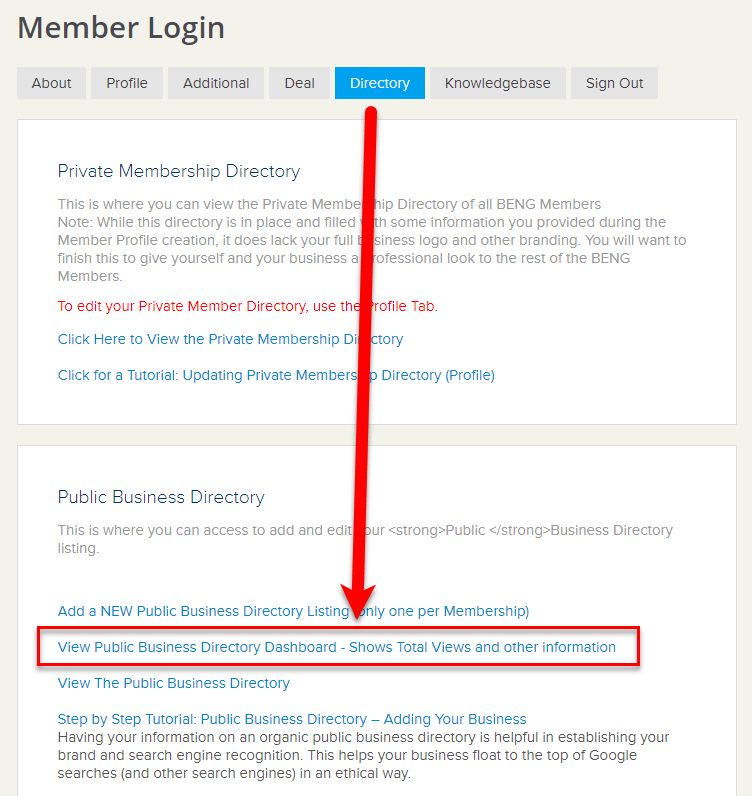Click the 'This is where you can access' description
Screen dimensions: 752x796
(x=365, y=539)
